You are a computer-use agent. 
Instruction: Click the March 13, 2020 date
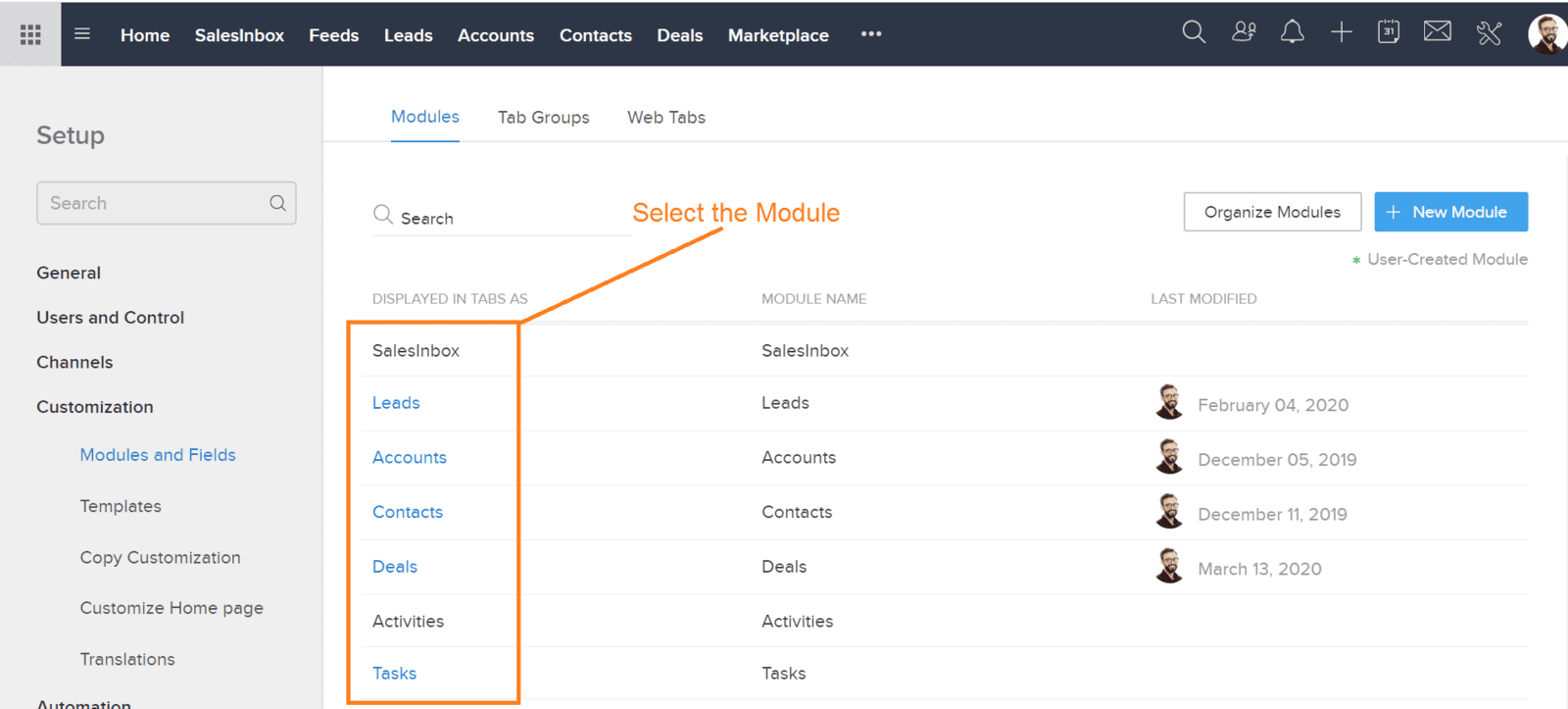pyautogui.click(x=1259, y=569)
